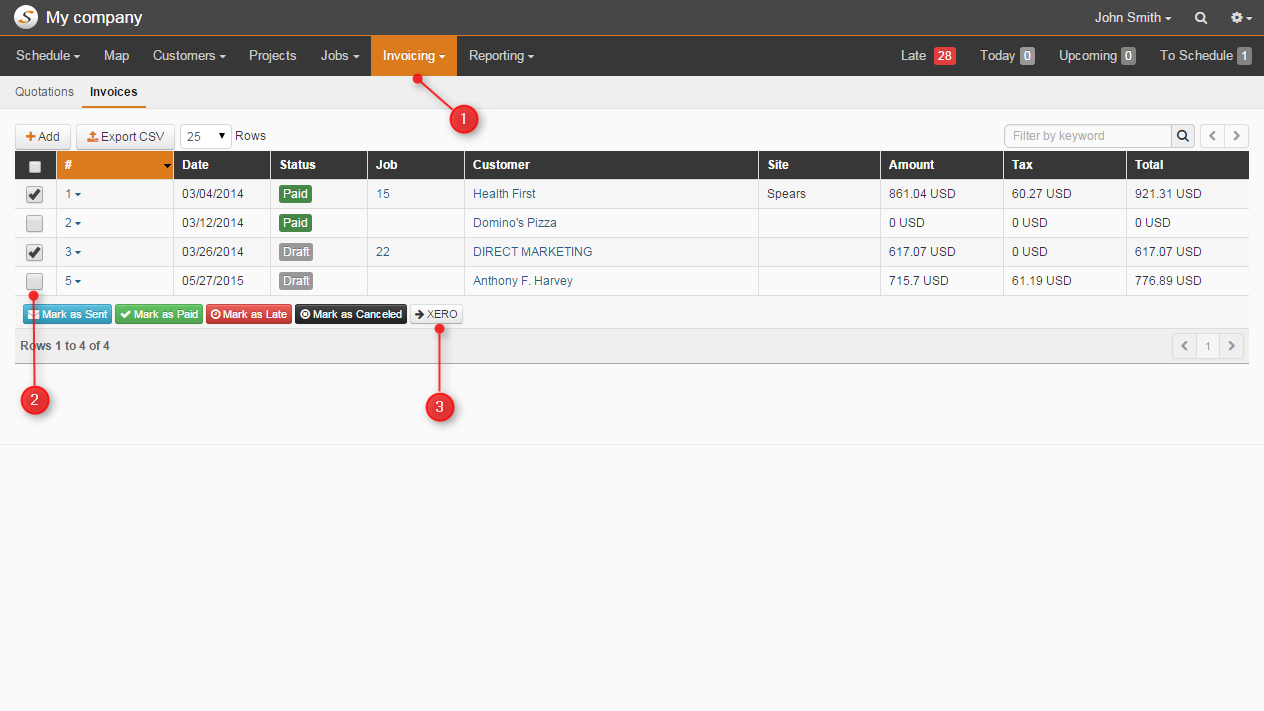Open job 15 link
The image size is (1264, 711).
pyautogui.click(x=383, y=194)
